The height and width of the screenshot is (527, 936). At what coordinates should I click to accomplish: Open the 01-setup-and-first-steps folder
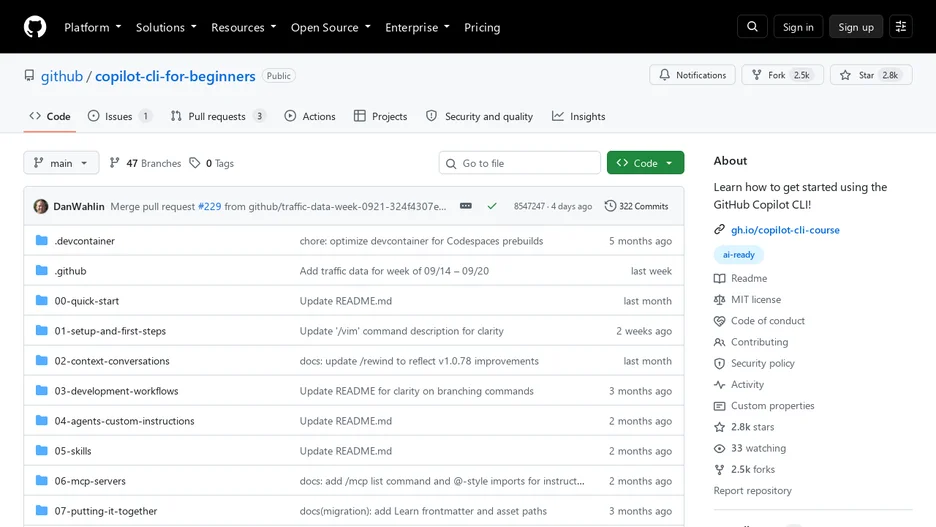(x=110, y=331)
